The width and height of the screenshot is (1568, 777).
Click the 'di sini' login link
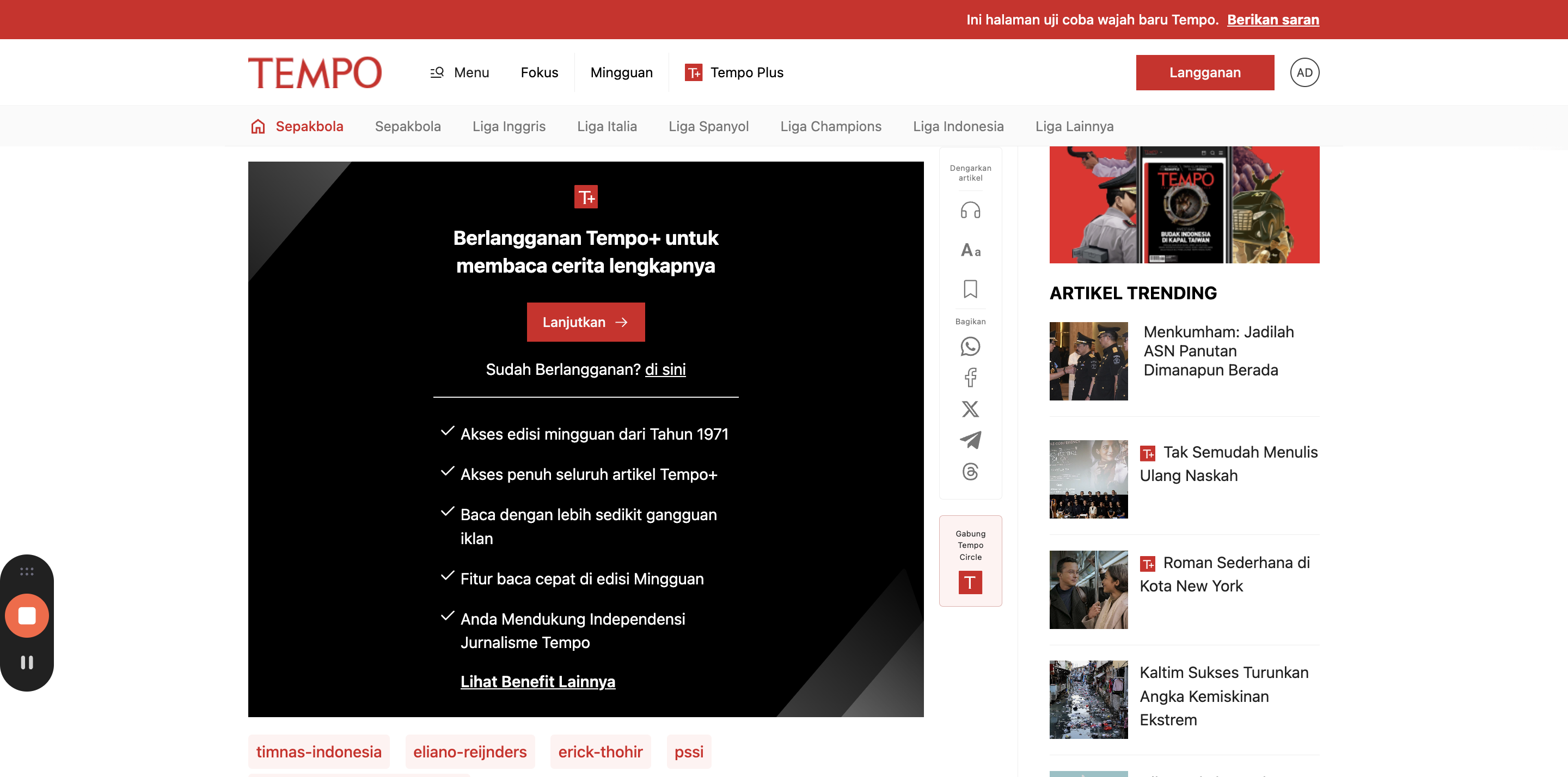tap(665, 369)
